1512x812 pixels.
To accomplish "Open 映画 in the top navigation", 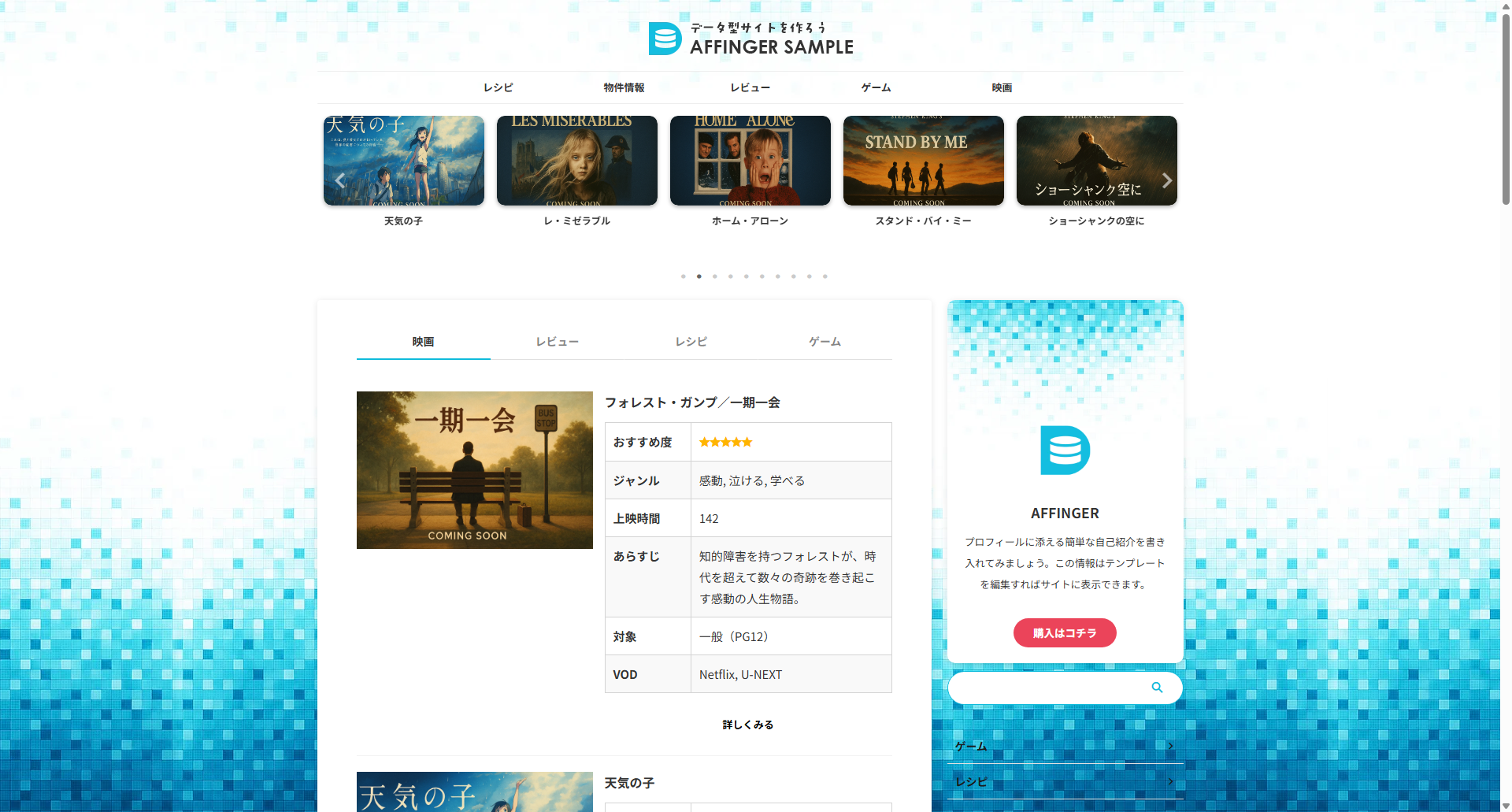I will click(1002, 87).
